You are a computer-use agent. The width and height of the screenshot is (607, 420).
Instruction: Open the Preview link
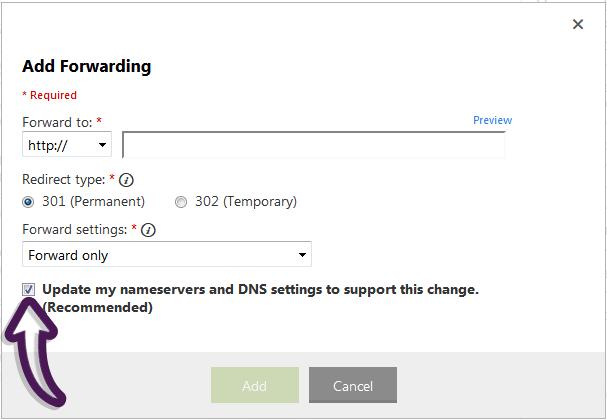coord(492,120)
